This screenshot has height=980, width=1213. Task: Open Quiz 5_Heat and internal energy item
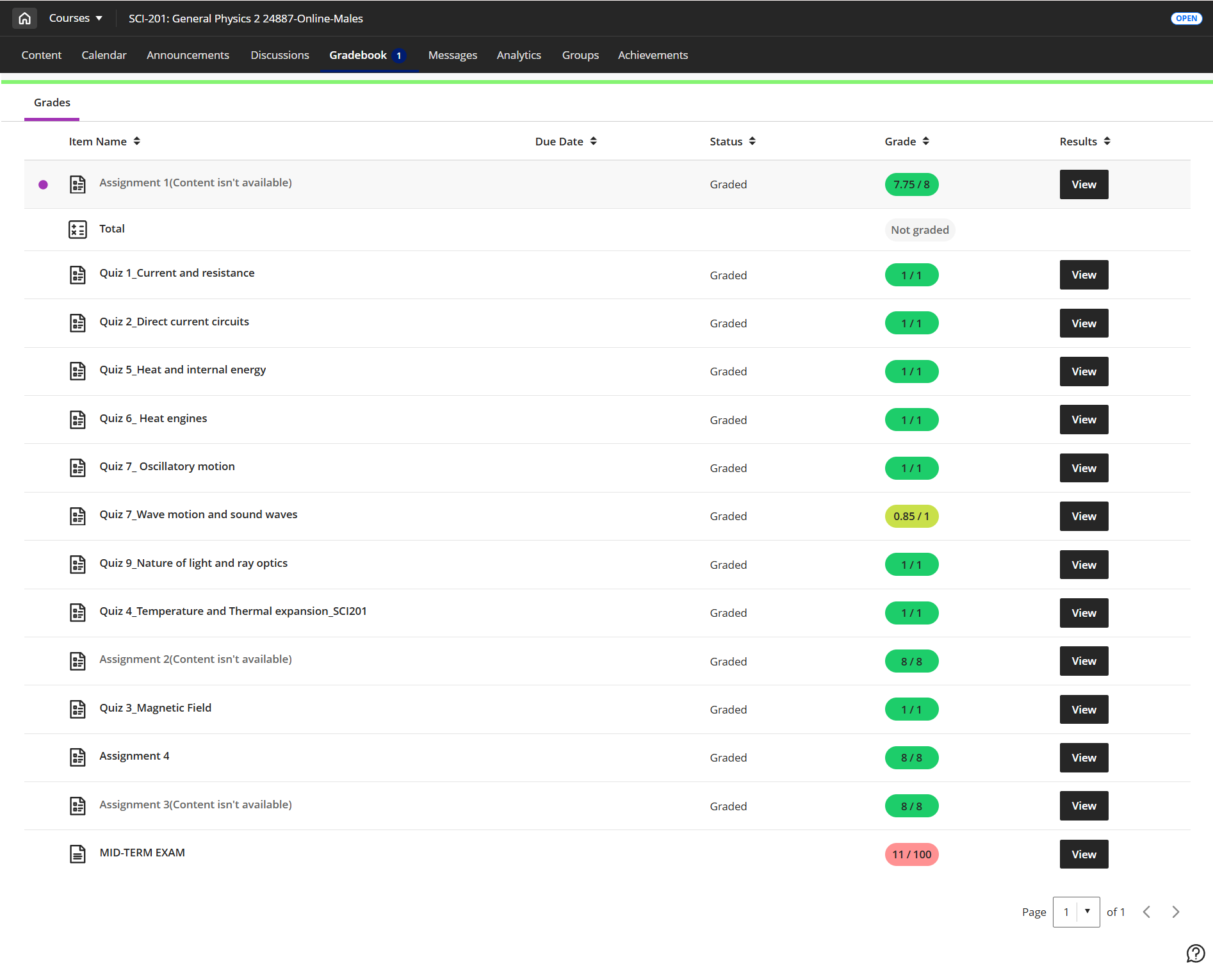click(183, 370)
